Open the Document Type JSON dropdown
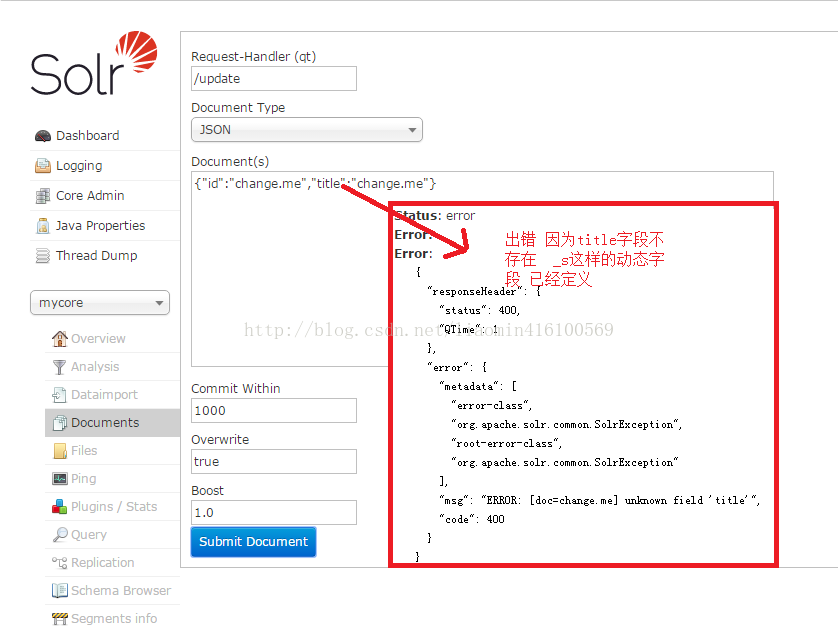 pyautogui.click(x=307, y=130)
